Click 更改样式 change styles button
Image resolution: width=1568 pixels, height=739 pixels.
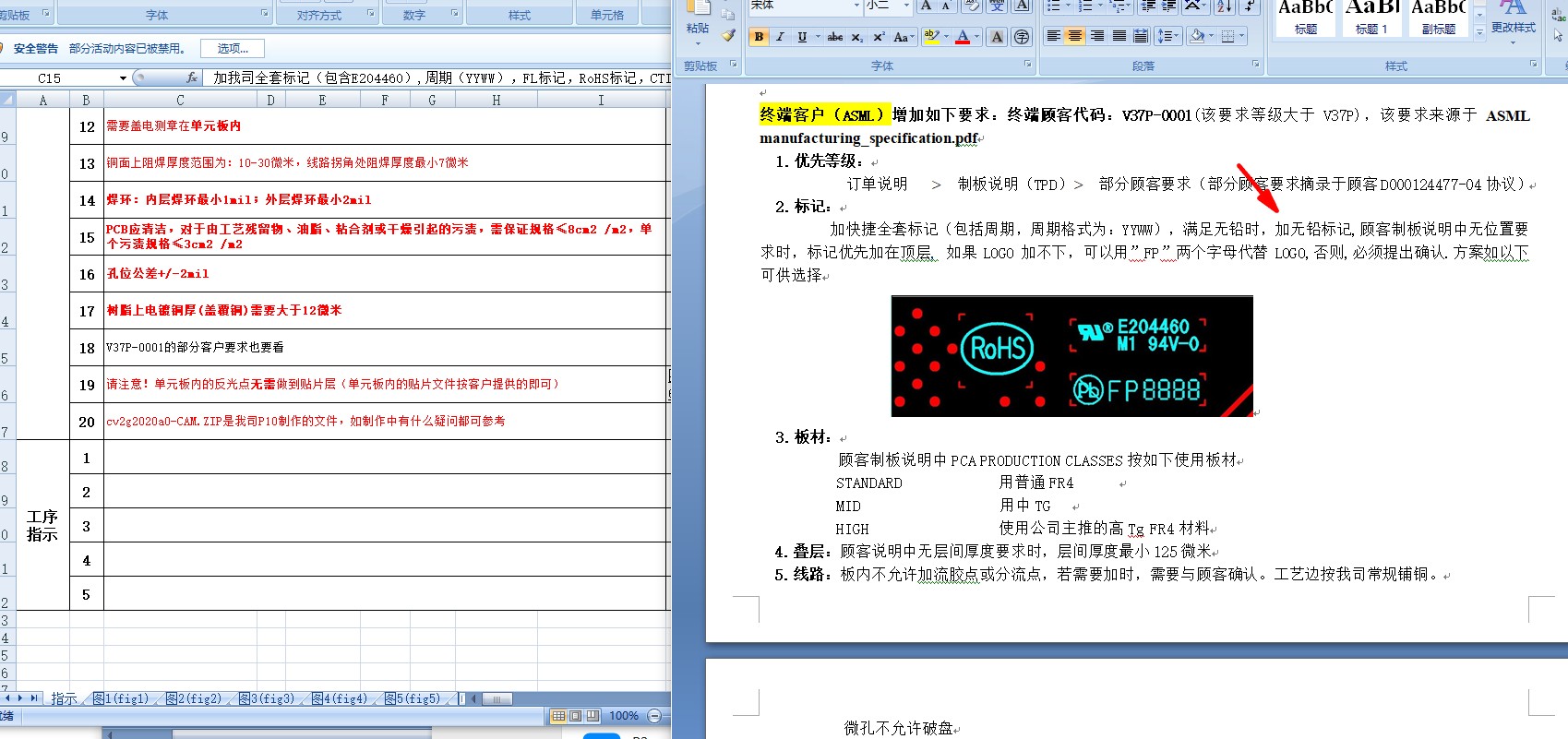[x=1514, y=22]
